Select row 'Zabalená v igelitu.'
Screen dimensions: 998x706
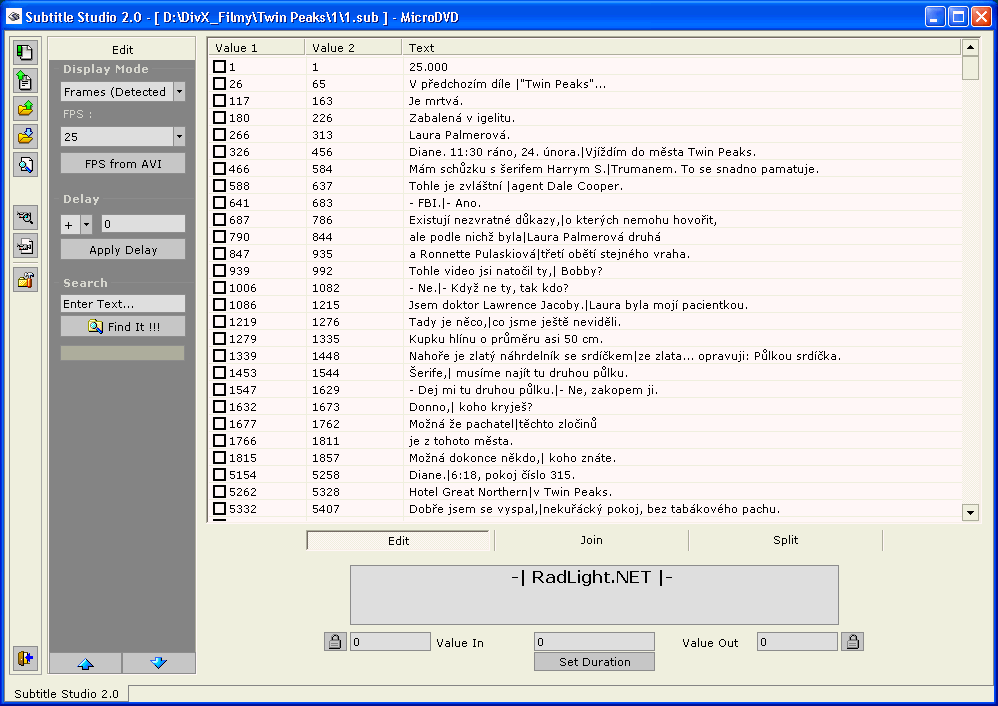[x=586, y=118]
